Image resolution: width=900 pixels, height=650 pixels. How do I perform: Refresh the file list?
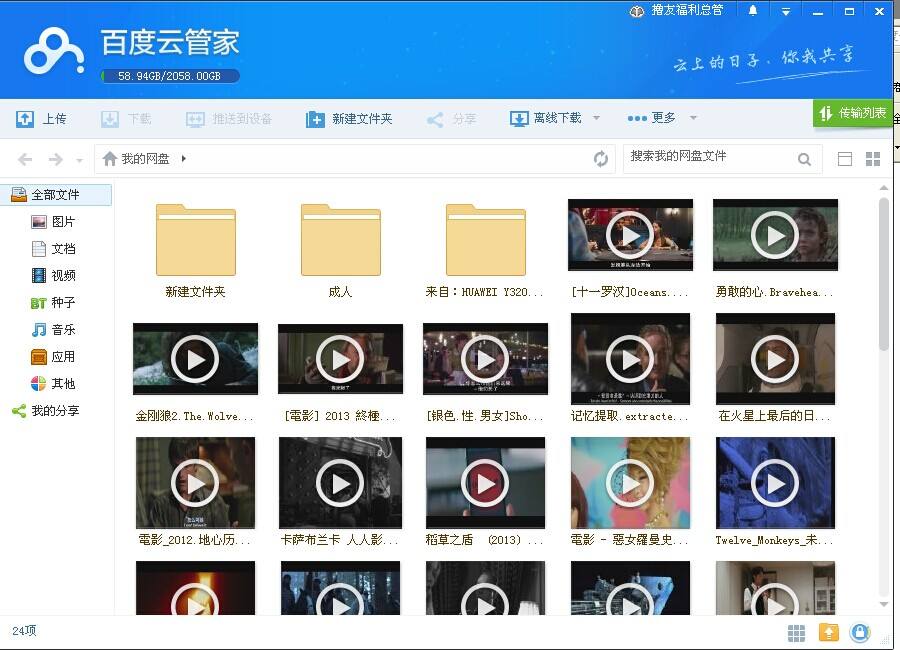pos(601,158)
